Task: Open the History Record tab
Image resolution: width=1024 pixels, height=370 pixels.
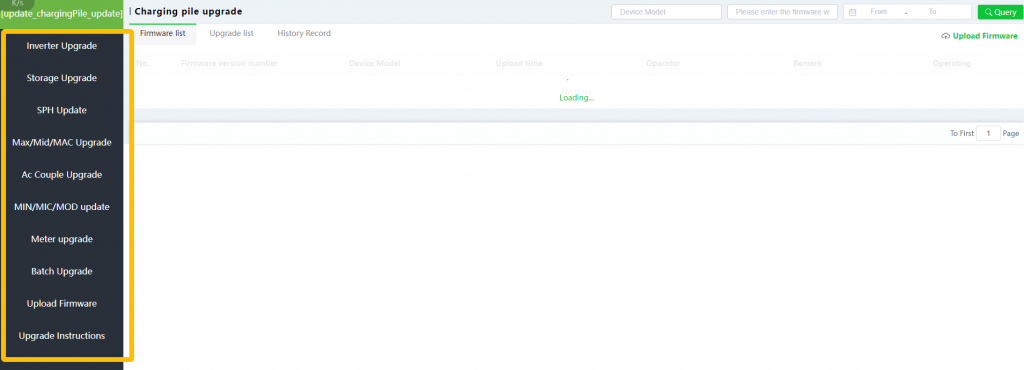Action: (304, 33)
